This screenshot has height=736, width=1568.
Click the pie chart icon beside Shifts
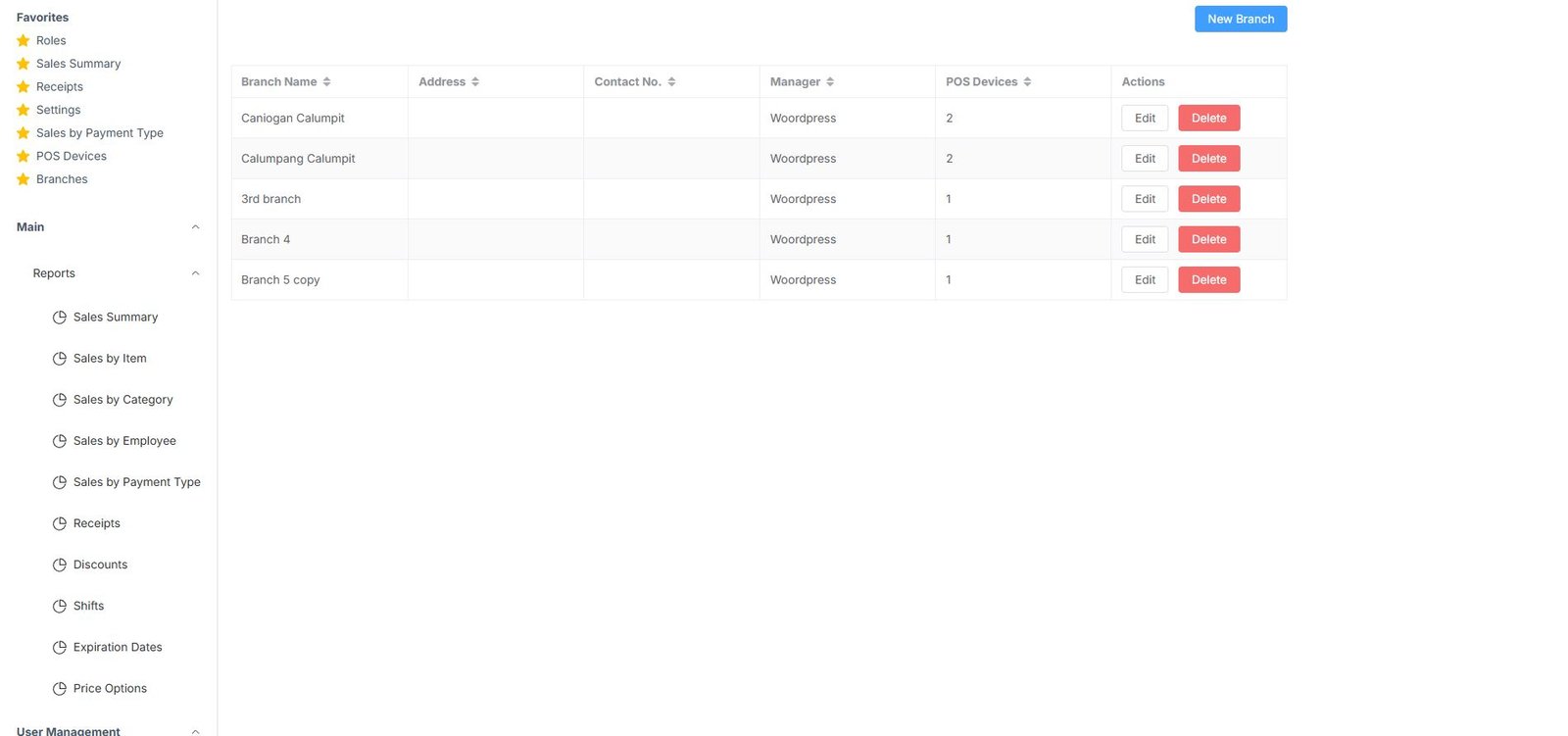[x=59, y=606]
